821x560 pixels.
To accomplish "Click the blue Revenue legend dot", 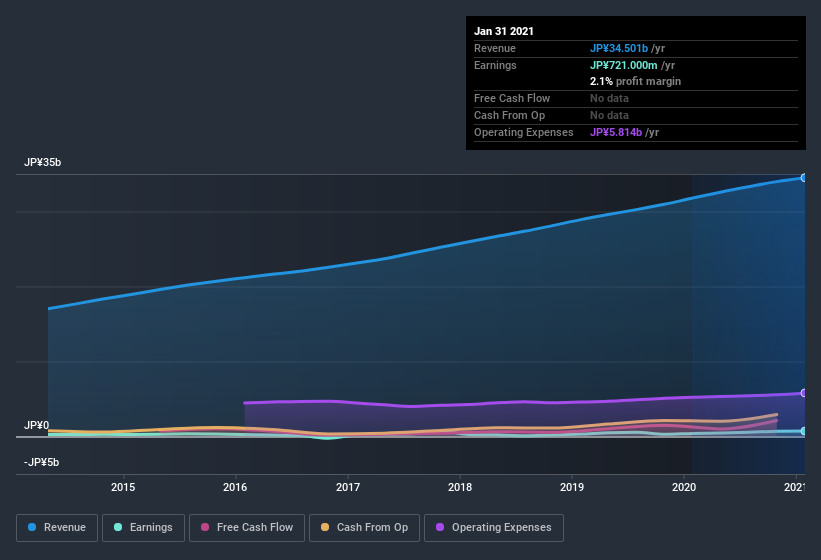I will click(33, 527).
